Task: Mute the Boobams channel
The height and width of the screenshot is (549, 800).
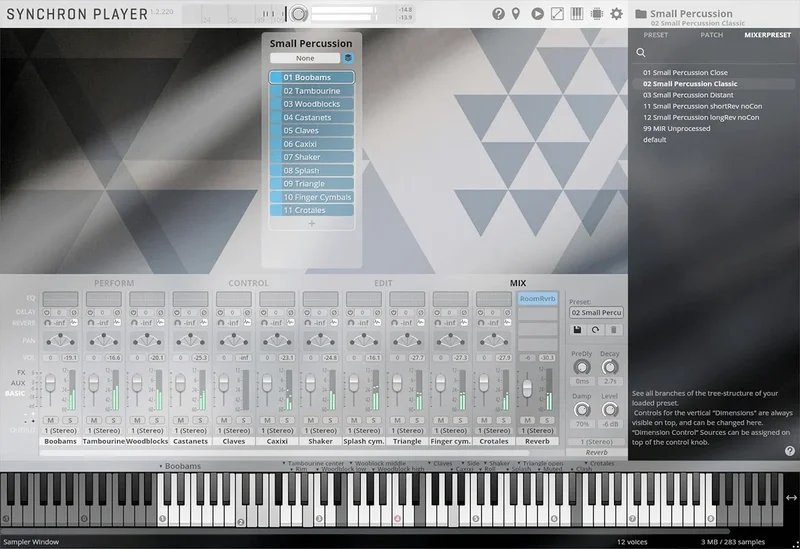Action: (x=51, y=420)
